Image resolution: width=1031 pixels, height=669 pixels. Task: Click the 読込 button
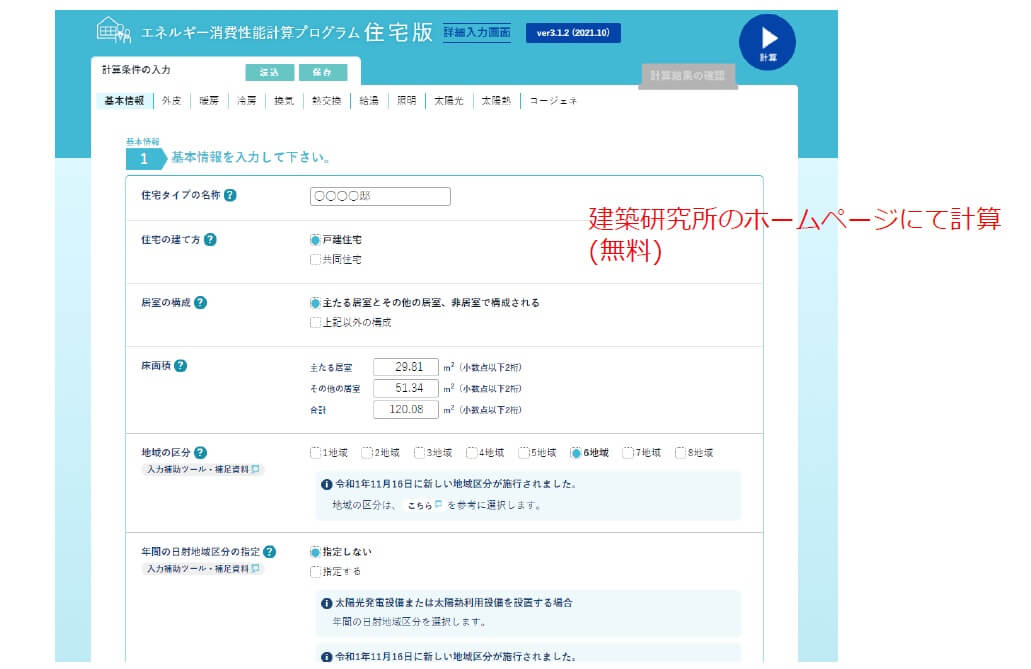point(269,72)
